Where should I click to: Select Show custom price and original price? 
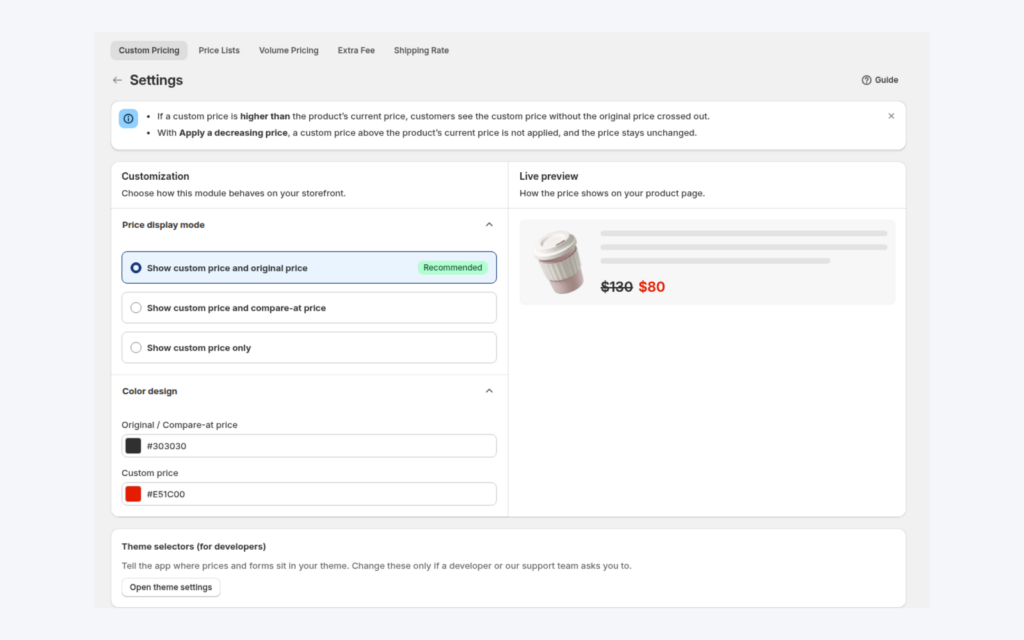tap(309, 268)
